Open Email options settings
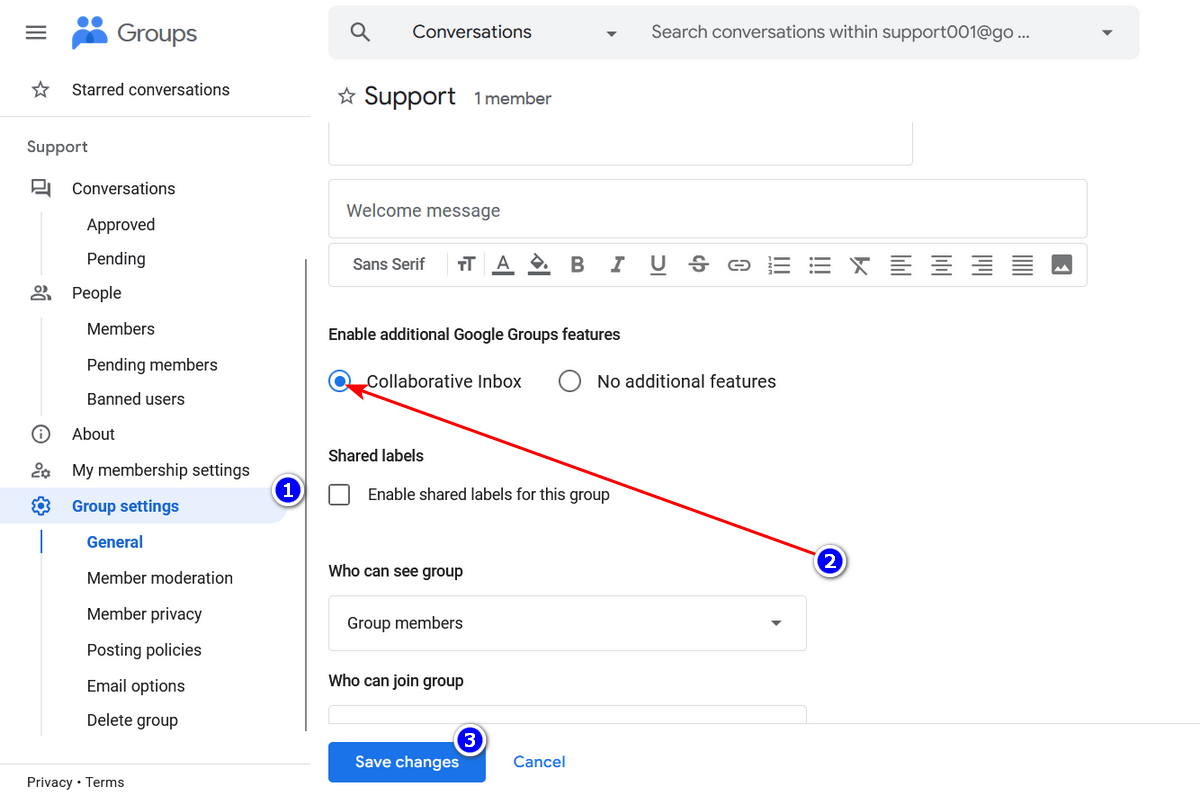1200x796 pixels. [x=136, y=686]
